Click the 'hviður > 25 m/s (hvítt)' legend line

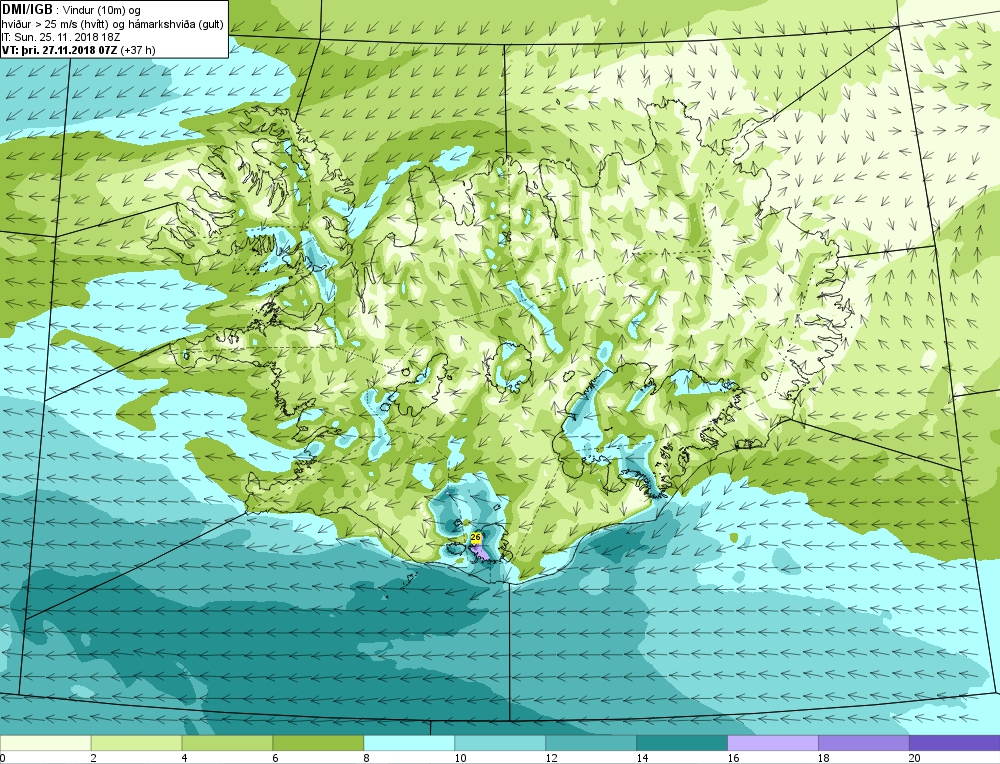click(54, 24)
